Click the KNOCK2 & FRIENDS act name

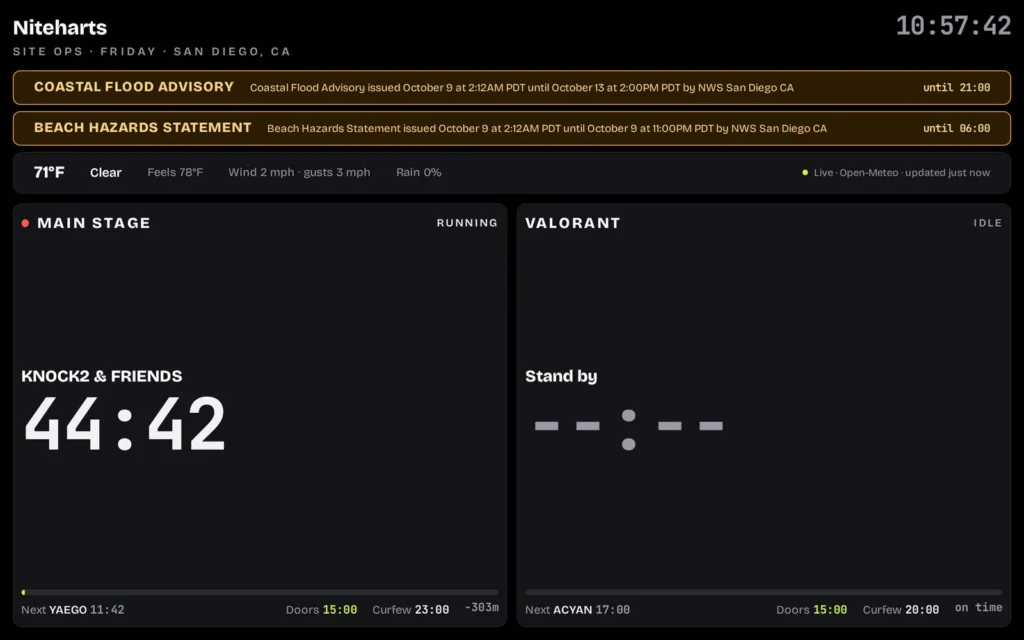pyautogui.click(x=102, y=376)
